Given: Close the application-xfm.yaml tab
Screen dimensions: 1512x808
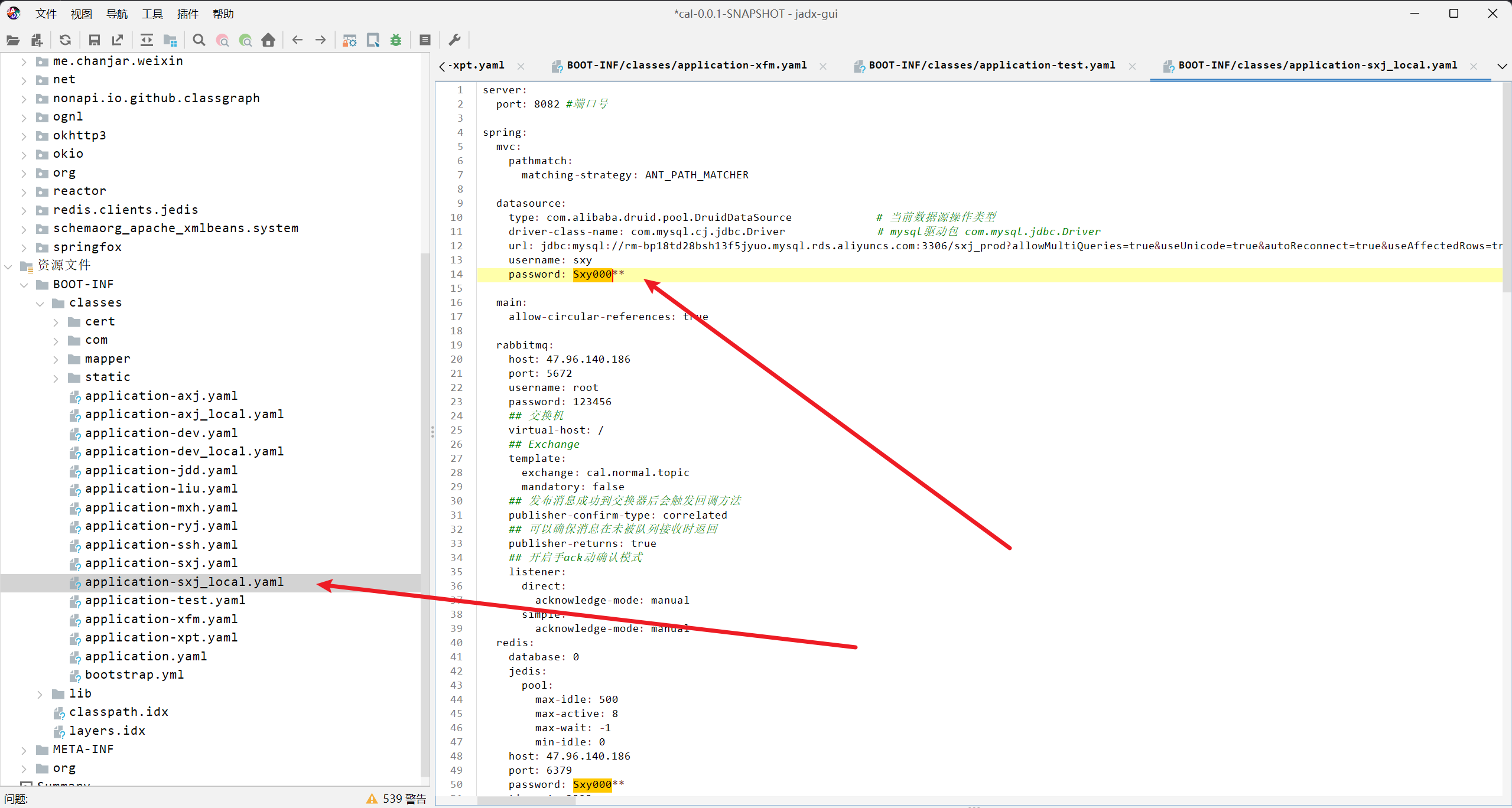Looking at the screenshot, I should [823, 66].
